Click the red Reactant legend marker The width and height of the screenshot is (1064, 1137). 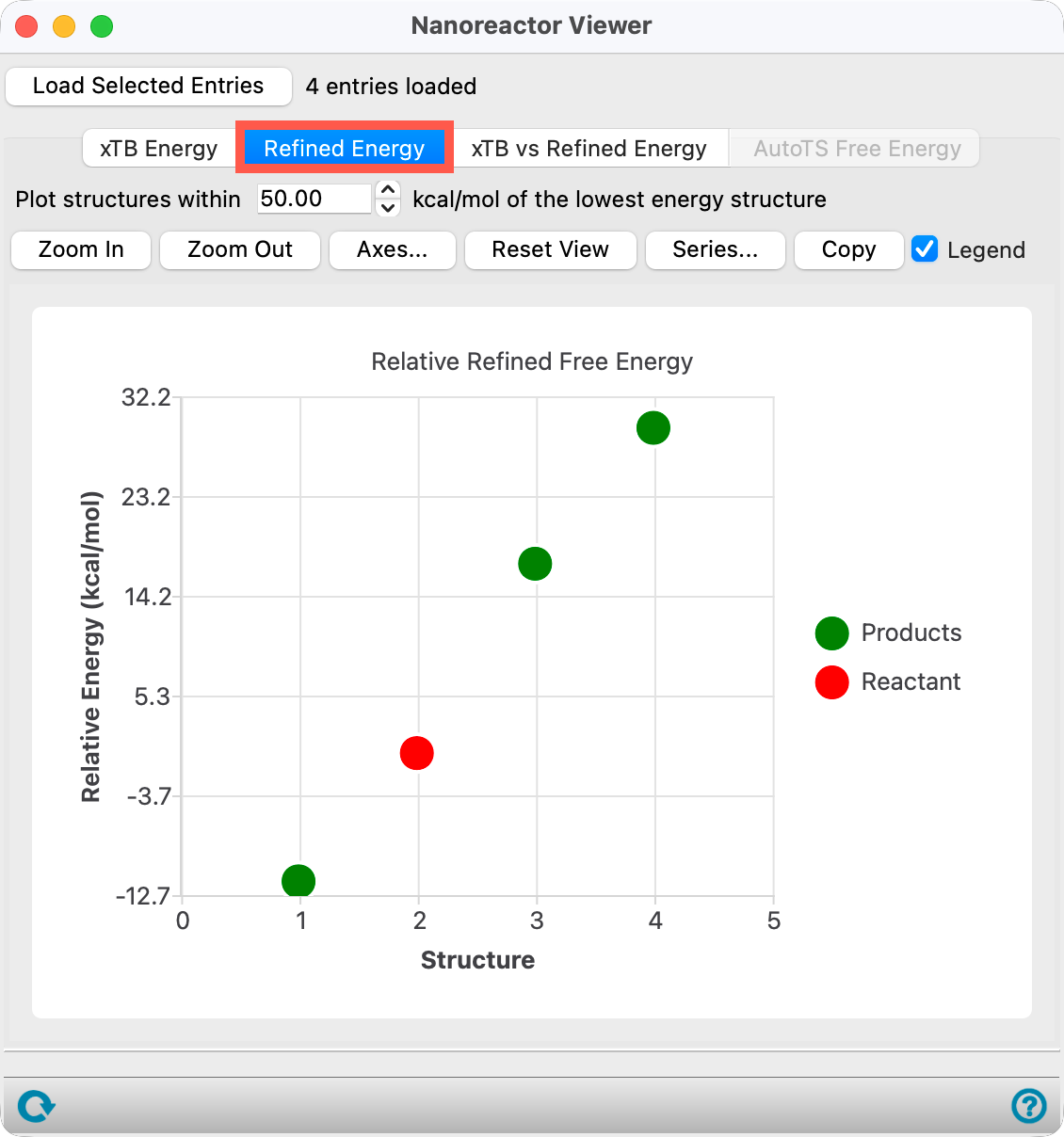[x=832, y=682]
